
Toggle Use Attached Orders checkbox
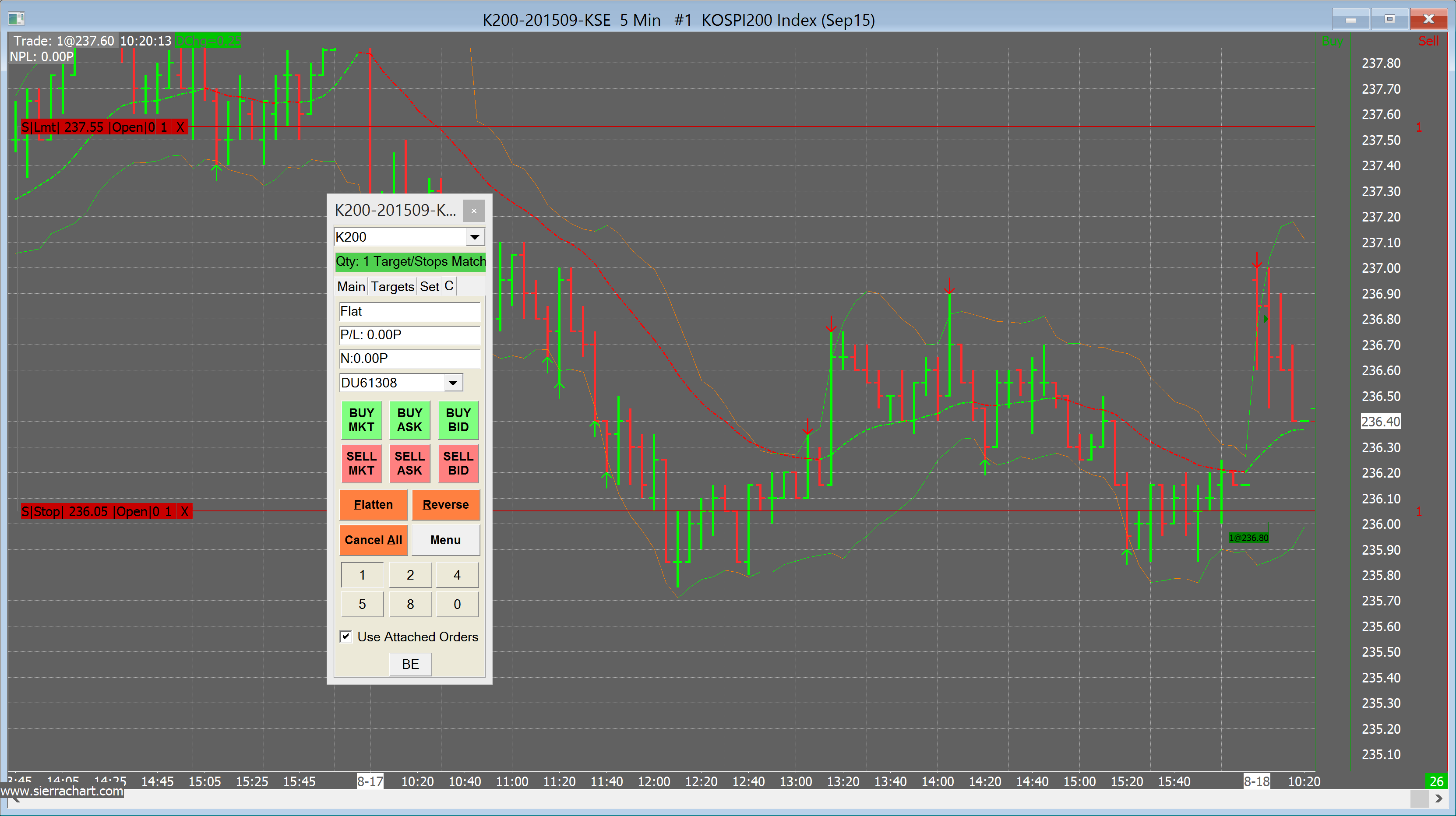pyautogui.click(x=346, y=637)
